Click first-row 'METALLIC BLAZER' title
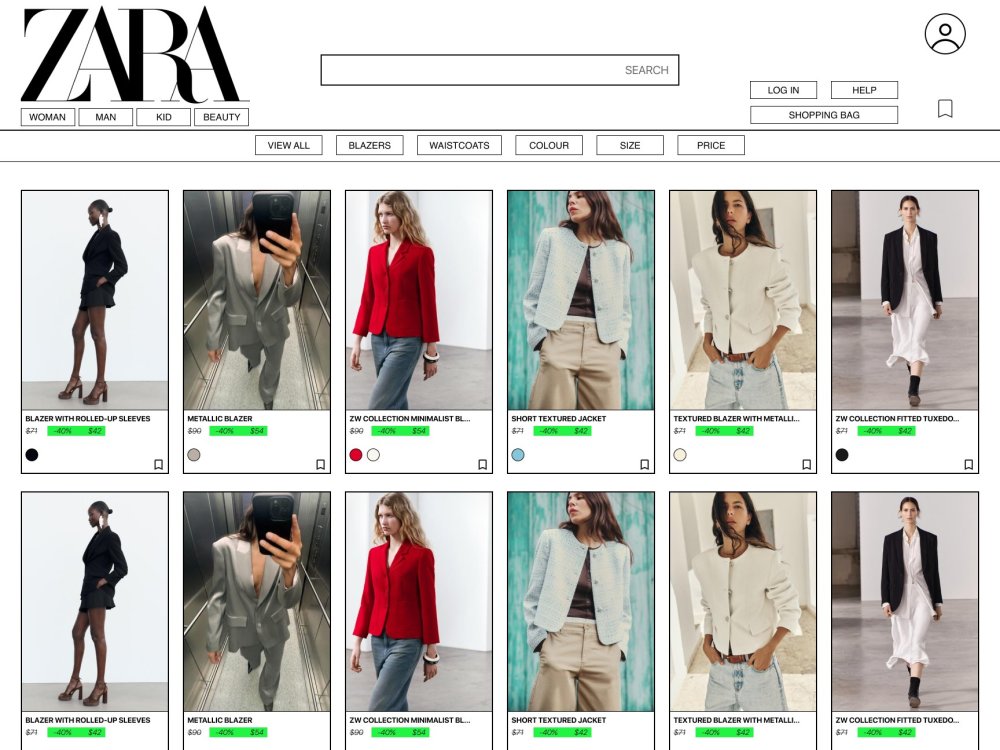The width and height of the screenshot is (1000, 750). 220,419
